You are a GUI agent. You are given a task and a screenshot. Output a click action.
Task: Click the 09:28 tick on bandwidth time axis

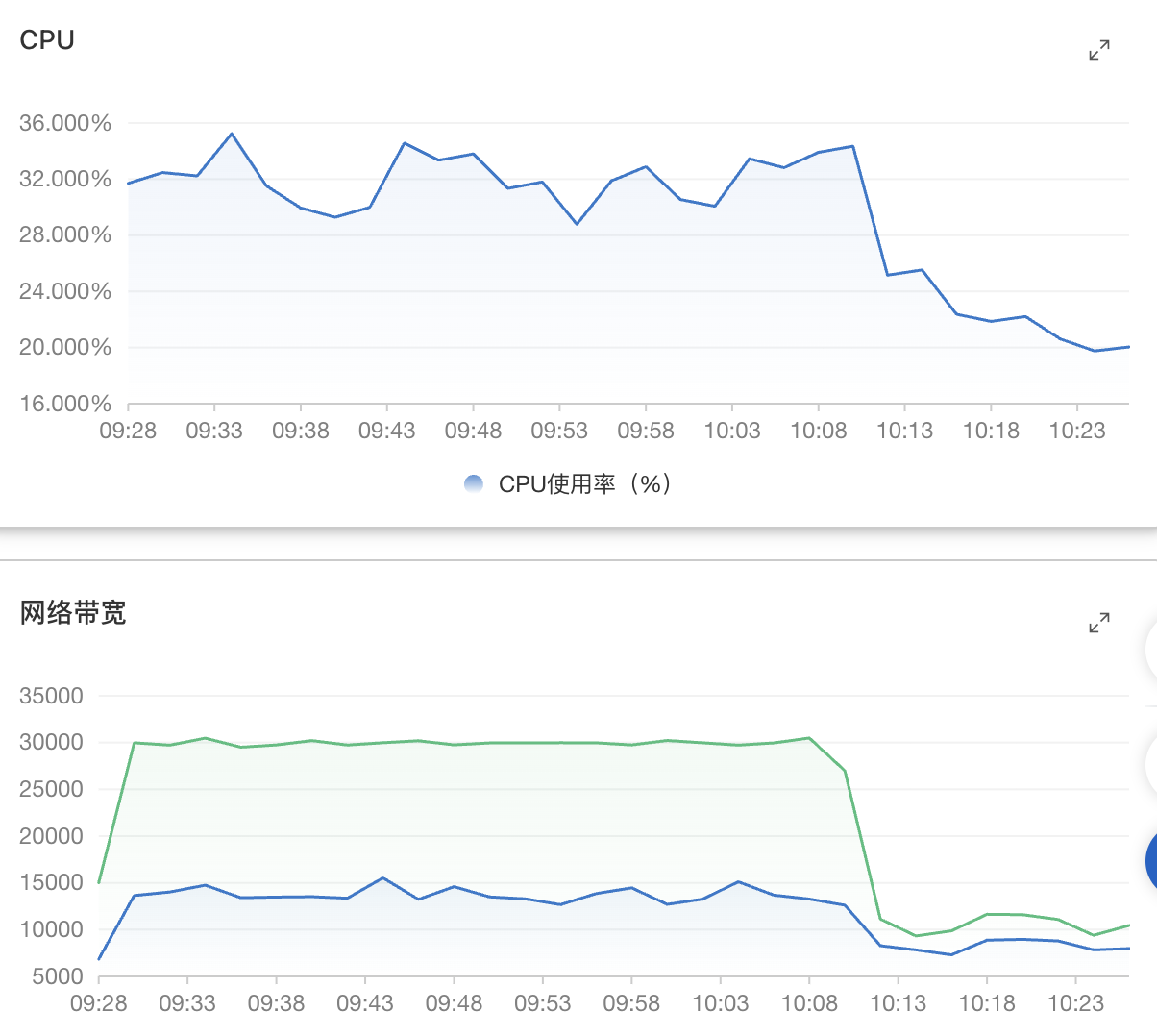99,1003
